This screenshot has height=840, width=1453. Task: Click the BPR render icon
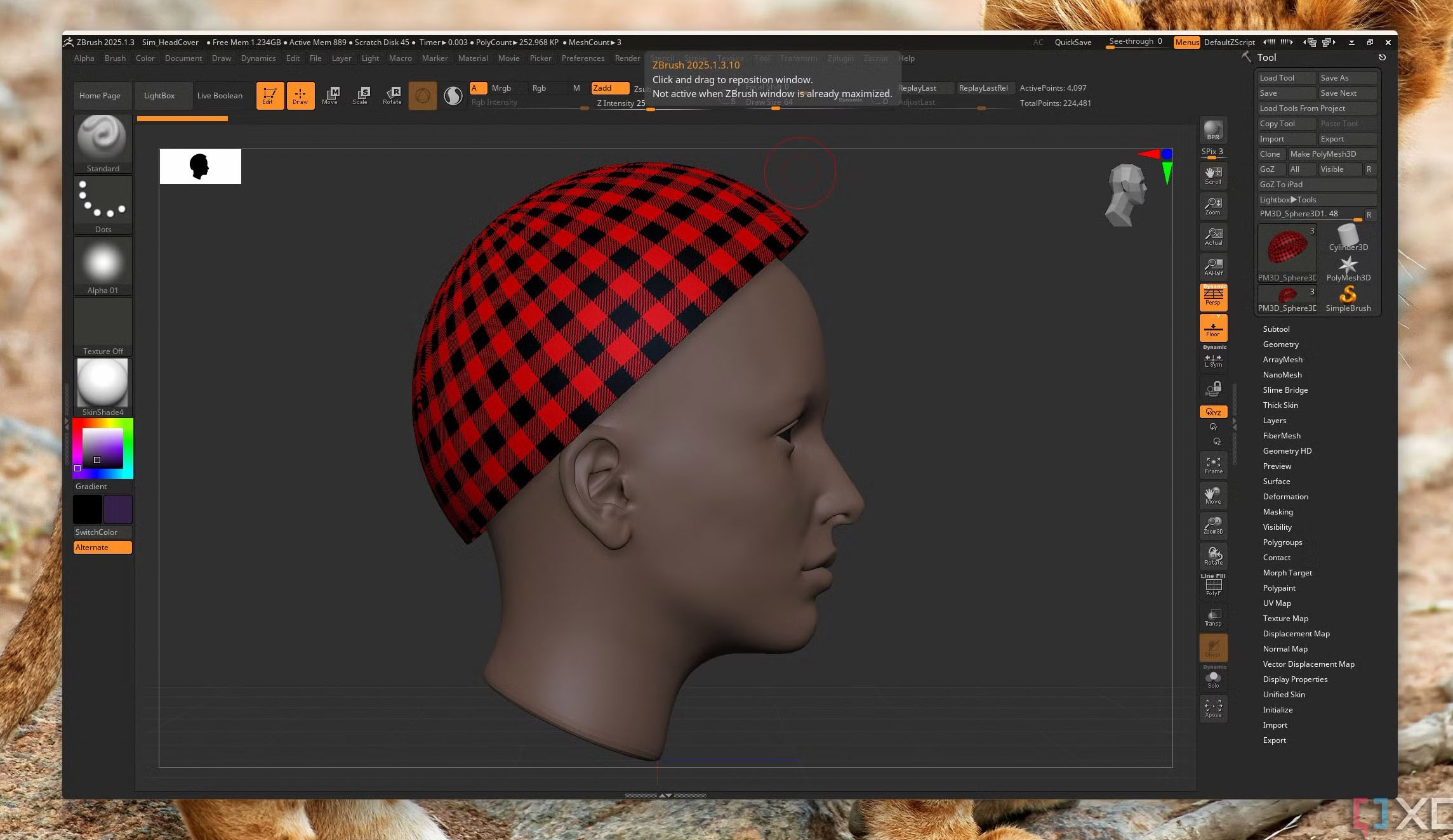point(1213,130)
